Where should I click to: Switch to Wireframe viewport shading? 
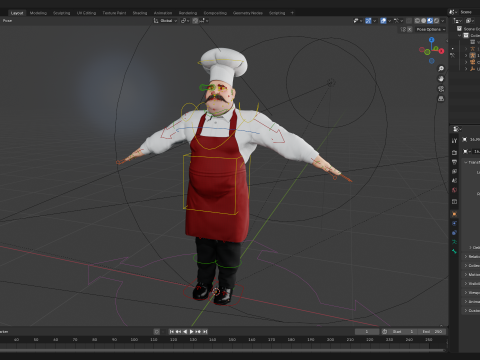point(417,21)
